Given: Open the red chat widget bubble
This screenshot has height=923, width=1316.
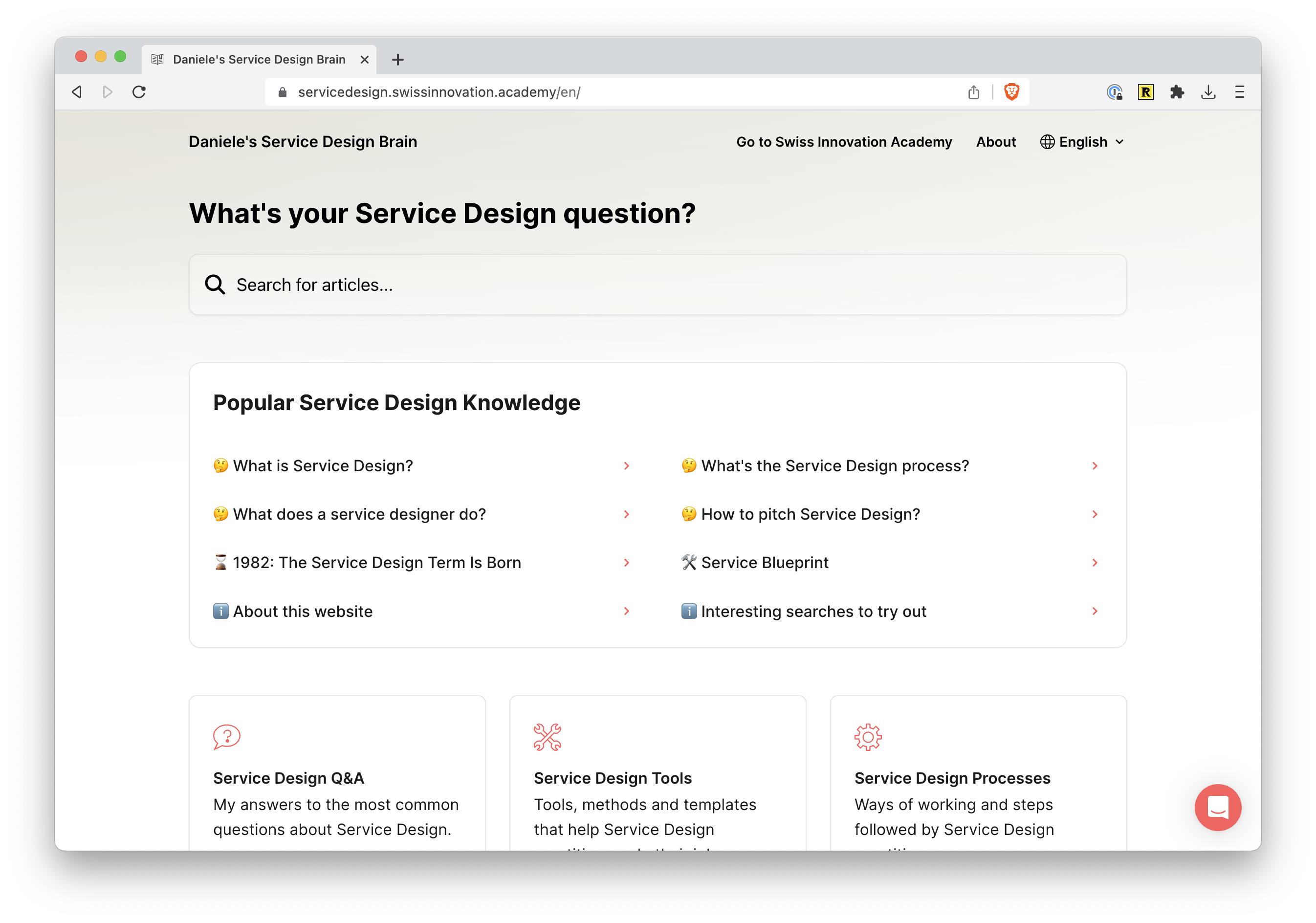Looking at the screenshot, I should pos(1217,807).
